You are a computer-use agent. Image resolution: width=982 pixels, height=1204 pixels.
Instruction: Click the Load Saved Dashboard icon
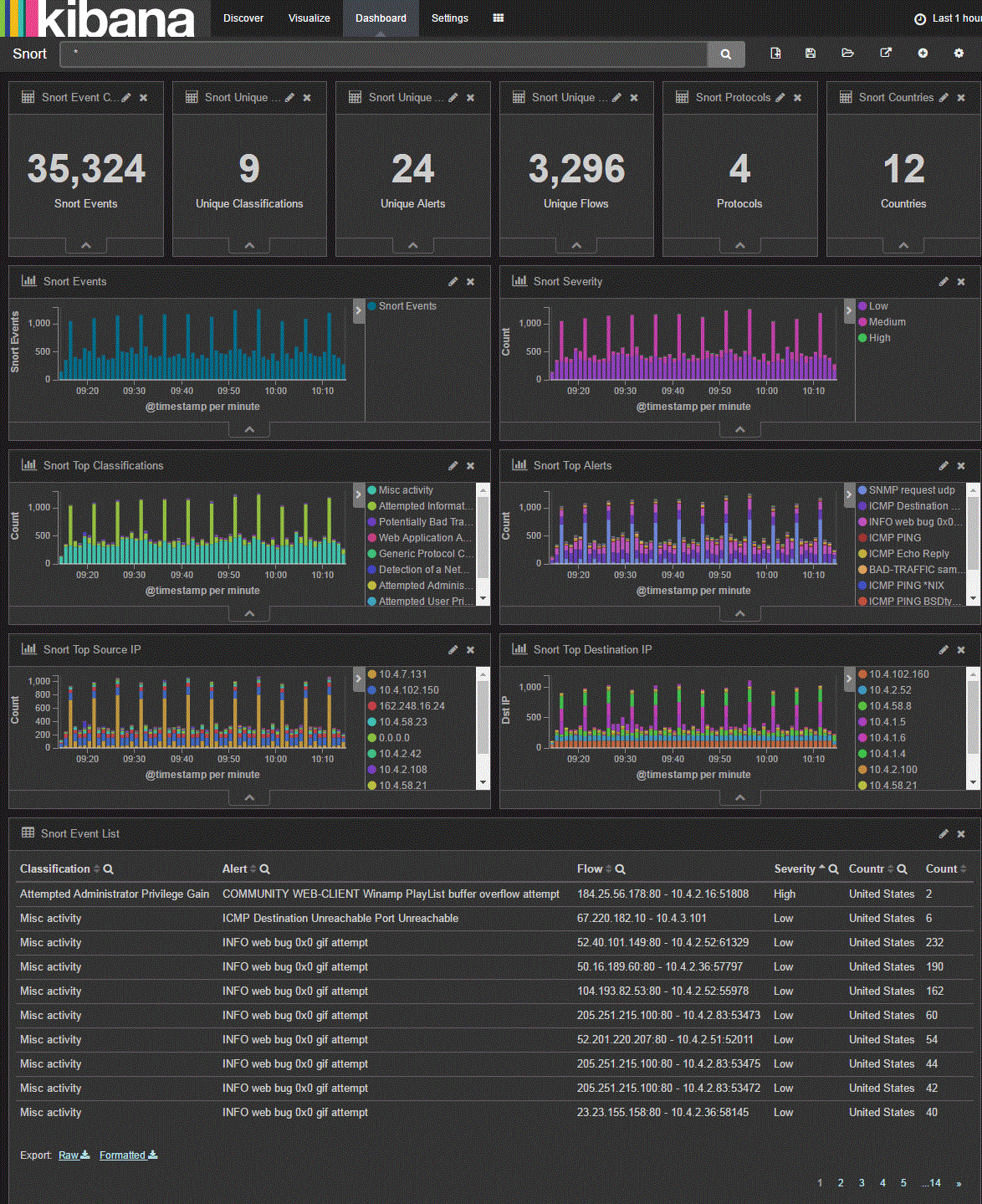pyautogui.click(x=847, y=53)
